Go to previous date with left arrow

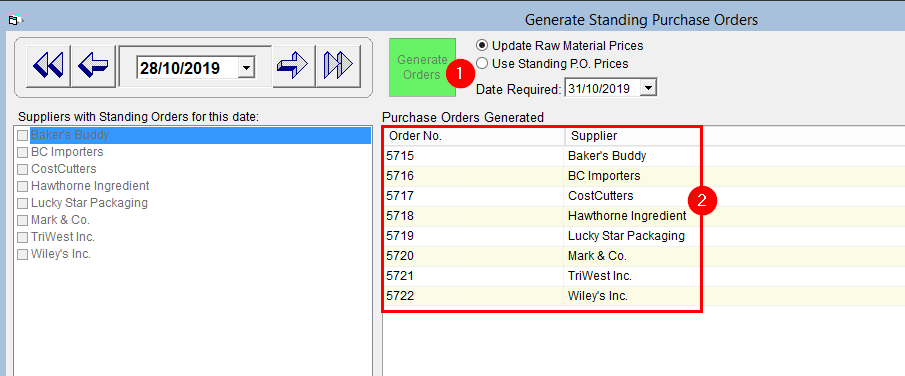tap(92, 65)
